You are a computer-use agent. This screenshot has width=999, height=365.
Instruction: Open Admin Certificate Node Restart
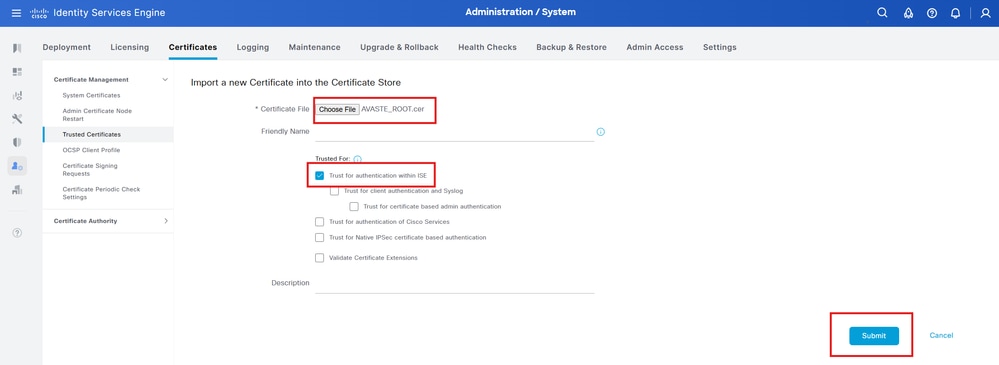coord(97,115)
